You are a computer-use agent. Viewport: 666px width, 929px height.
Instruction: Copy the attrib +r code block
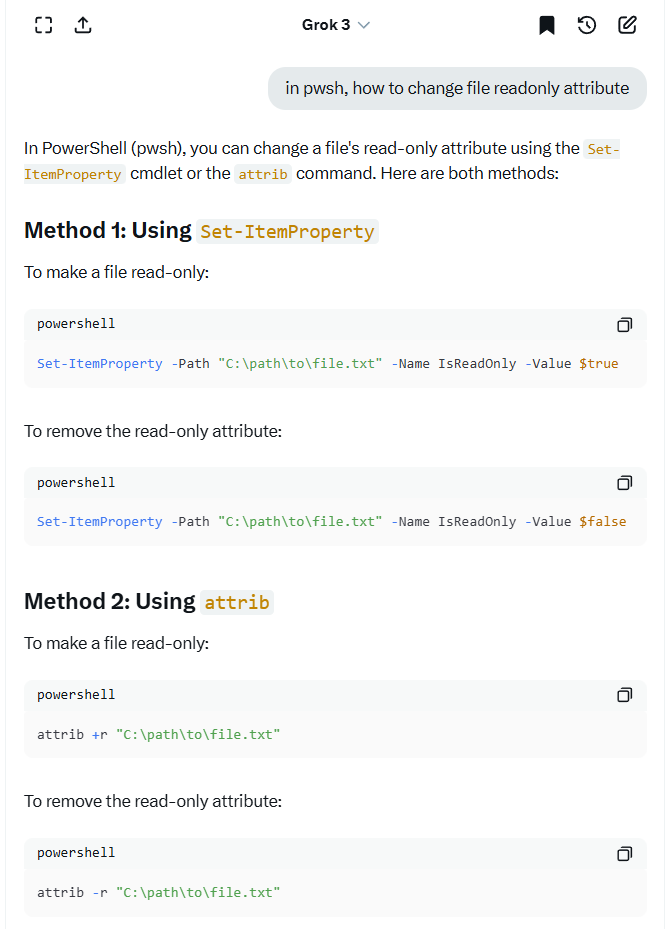[x=624, y=695]
